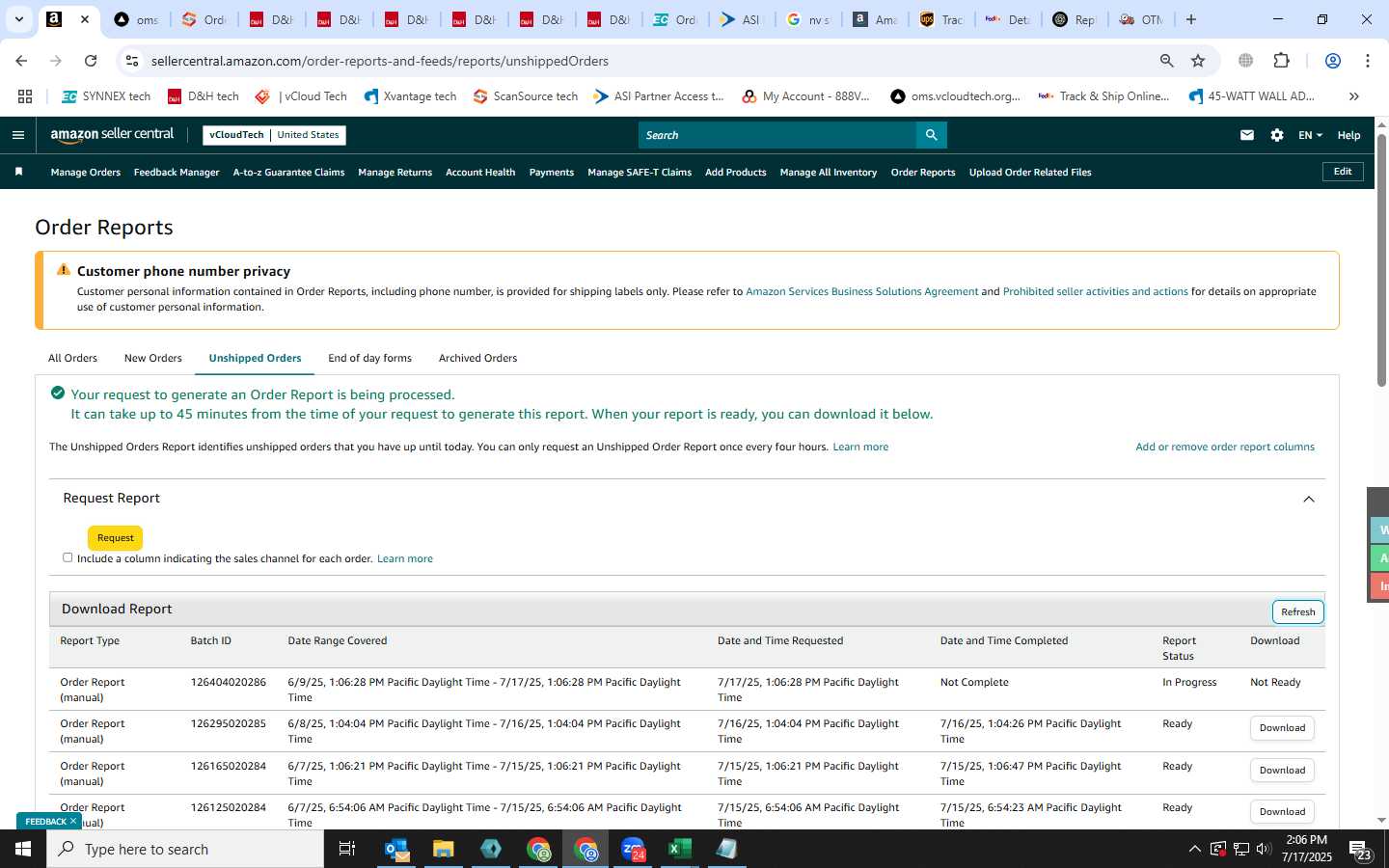Viewport: 1389px width, 868px height.
Task: Click the bookmark flag icon in nav bar
Action: pos(18,172)
